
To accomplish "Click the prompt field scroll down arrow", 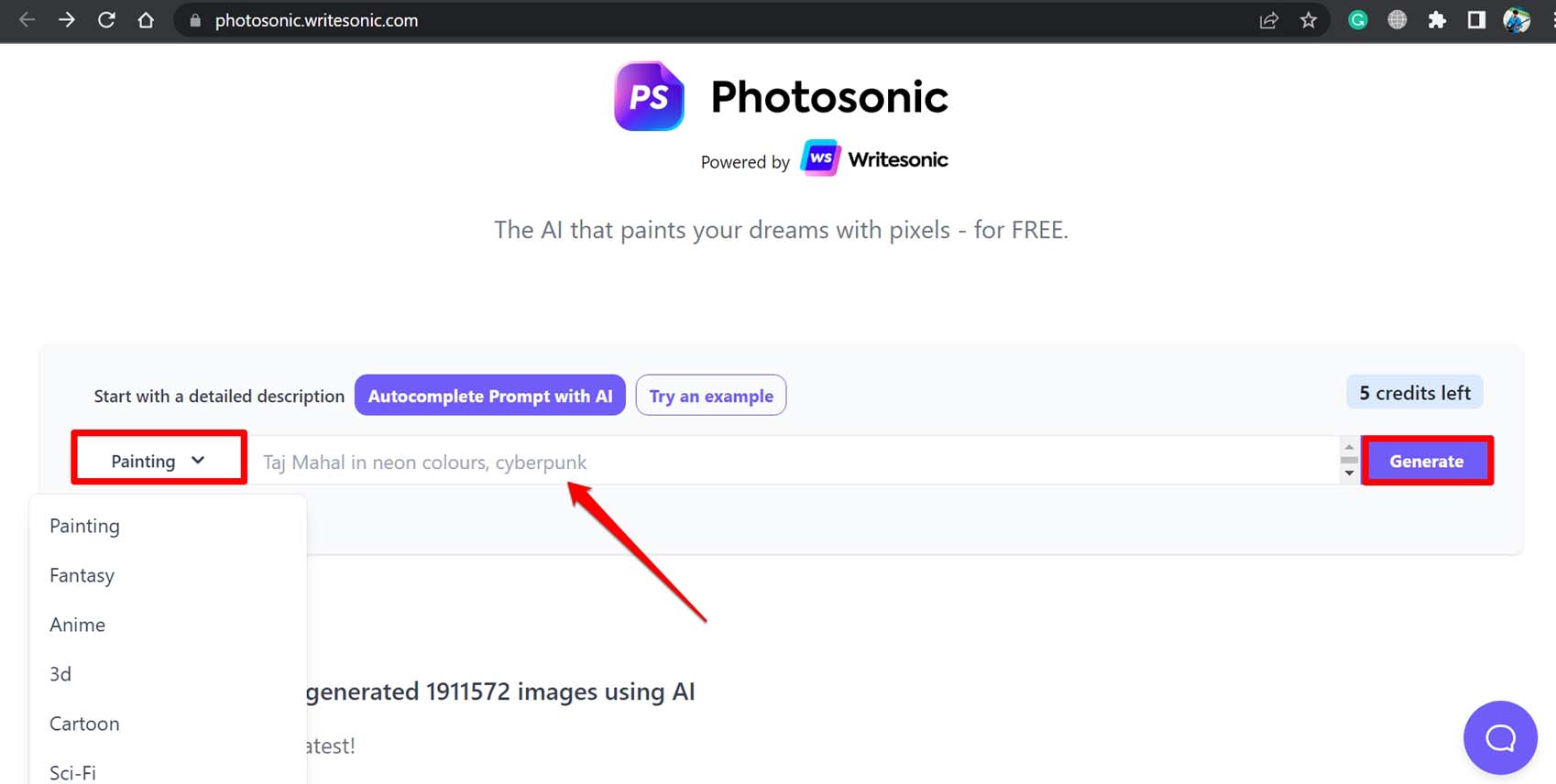I will coord(1349,474).
